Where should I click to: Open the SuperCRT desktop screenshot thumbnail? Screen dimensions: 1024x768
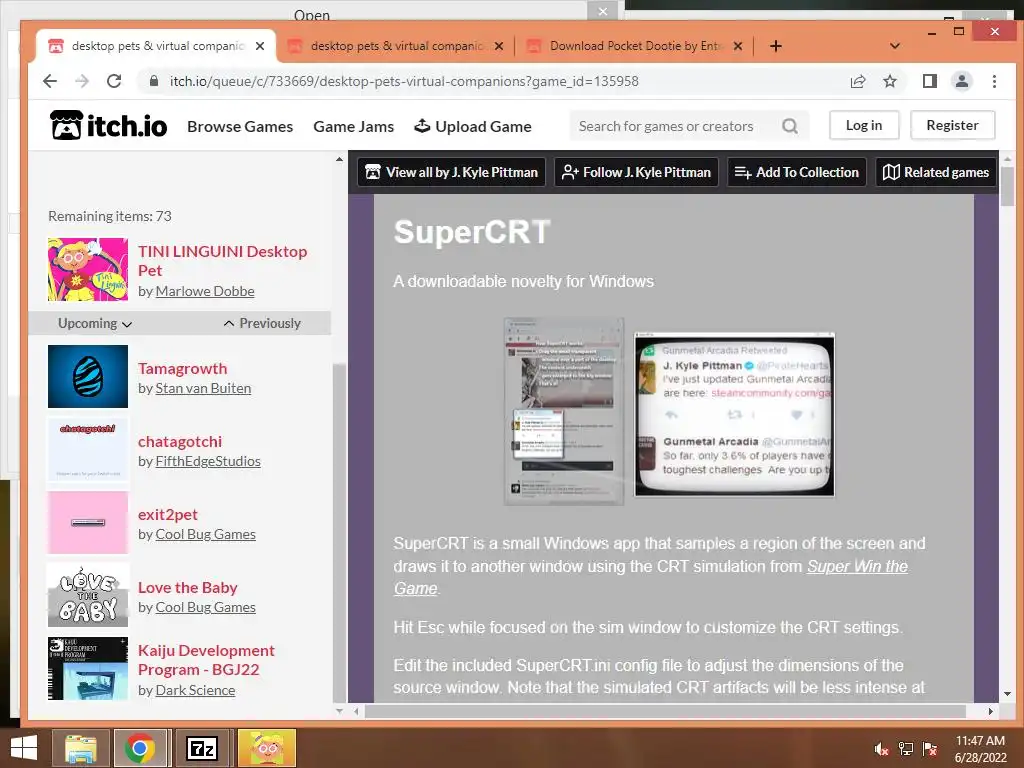564,411
